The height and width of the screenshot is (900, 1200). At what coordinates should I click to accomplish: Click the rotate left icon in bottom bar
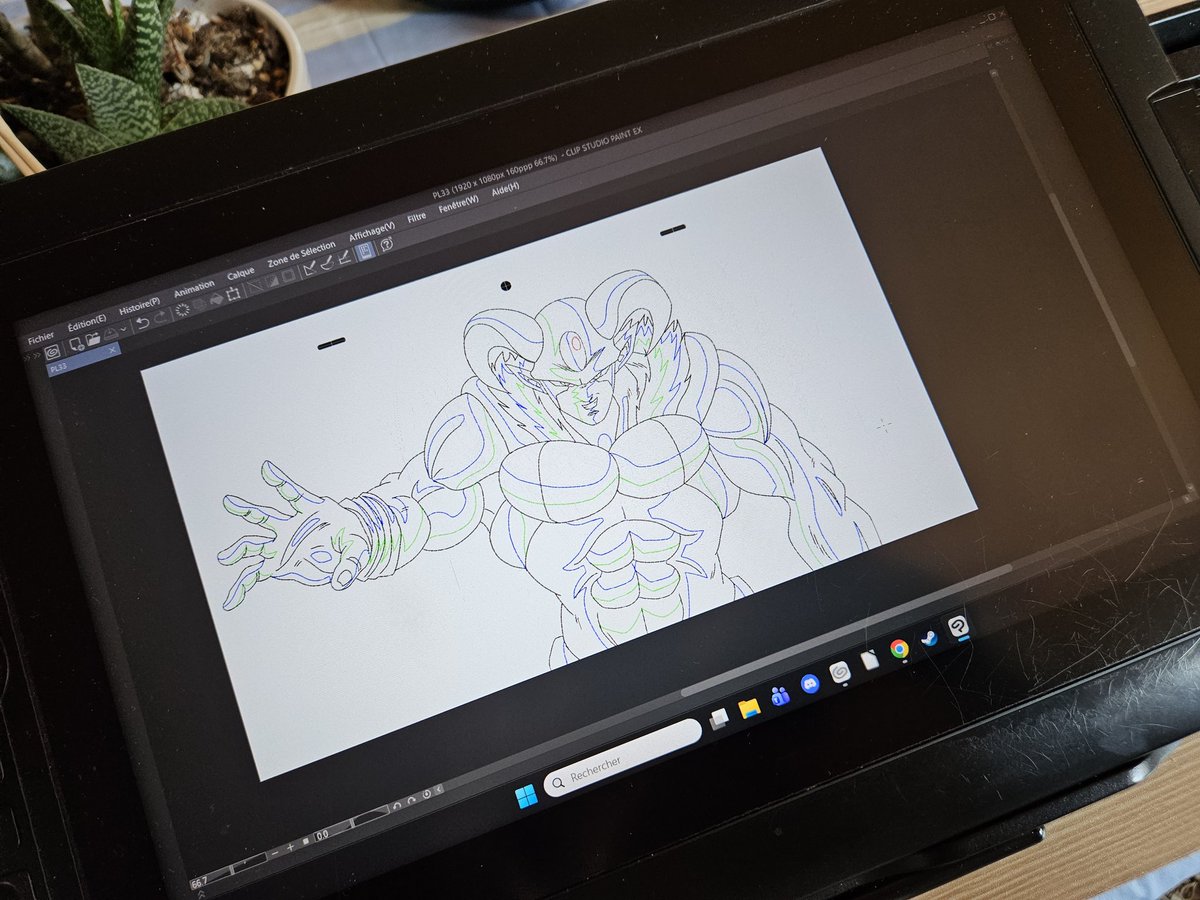[397, 806]
